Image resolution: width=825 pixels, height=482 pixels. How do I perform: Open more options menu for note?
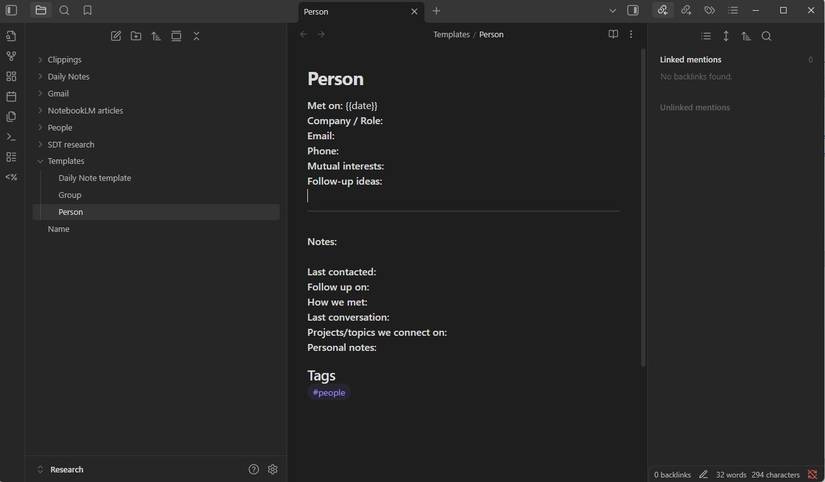pos(631,34)
